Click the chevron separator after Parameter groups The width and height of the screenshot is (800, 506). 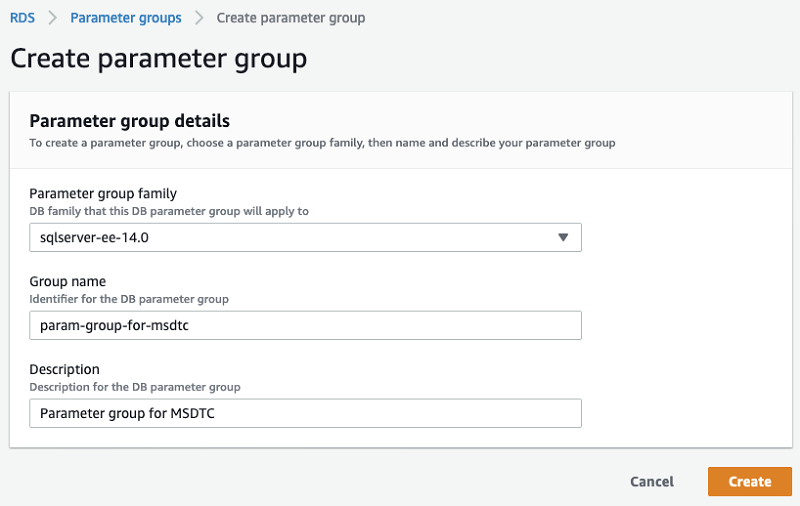pos(199,18)
